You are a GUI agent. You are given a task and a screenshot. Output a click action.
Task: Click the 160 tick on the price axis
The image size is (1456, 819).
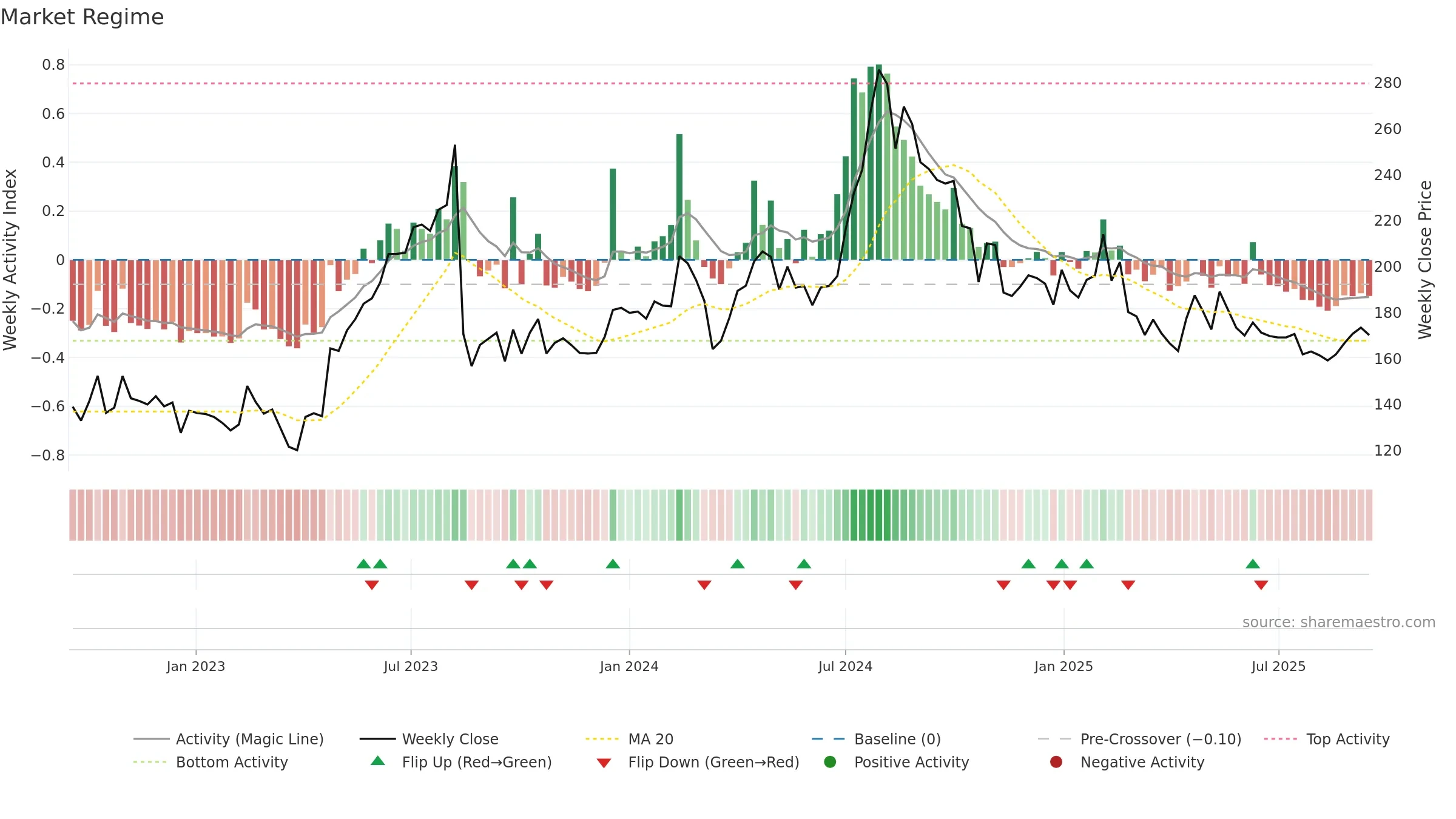click(x=1388, y=359)
